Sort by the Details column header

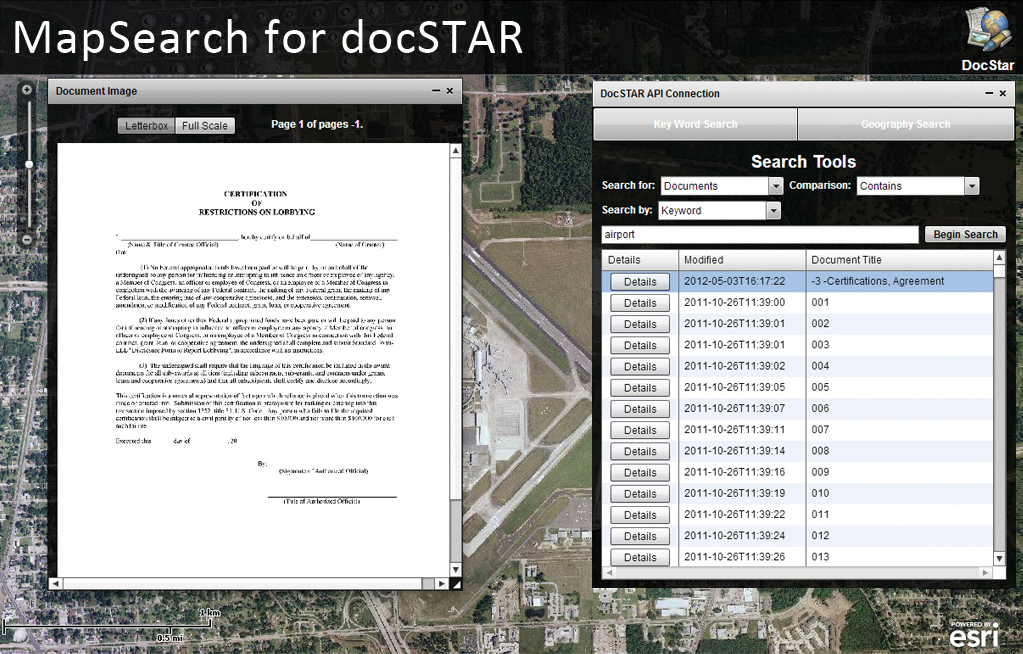640,260
